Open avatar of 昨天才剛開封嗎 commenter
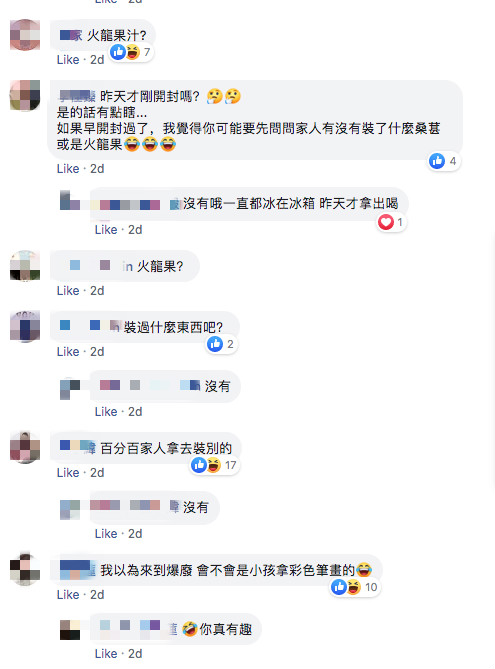This screenshot has height=669, width=495. 25,95
